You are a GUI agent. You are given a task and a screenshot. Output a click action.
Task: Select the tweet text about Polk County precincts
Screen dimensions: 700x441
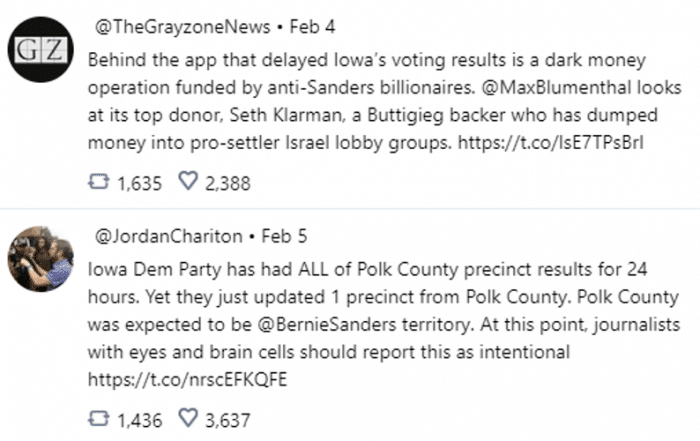pos(384,325)
